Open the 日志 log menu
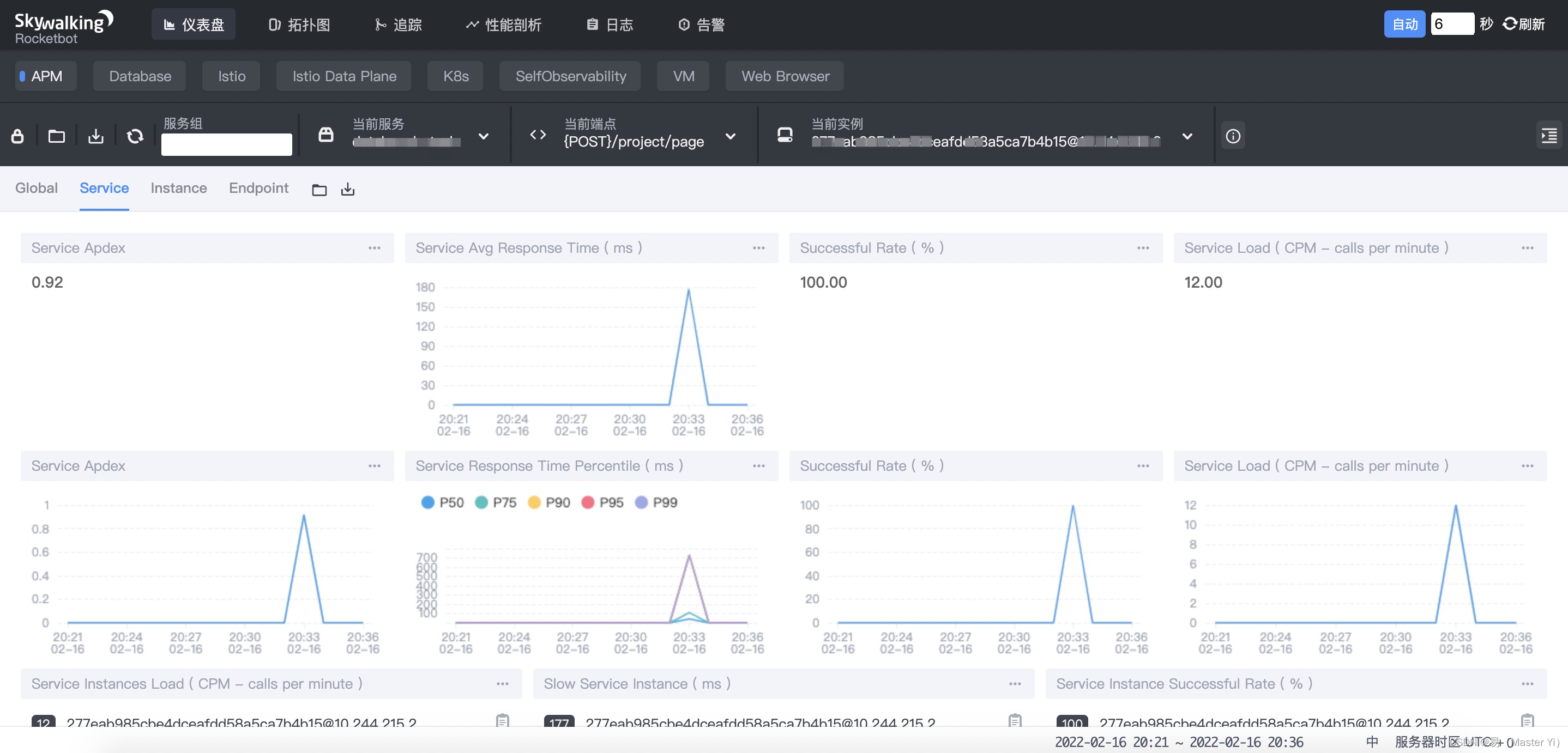Image resolution: width=1568 pixels, height=753 pixels. pyautogui.click(x=610, y=25)
